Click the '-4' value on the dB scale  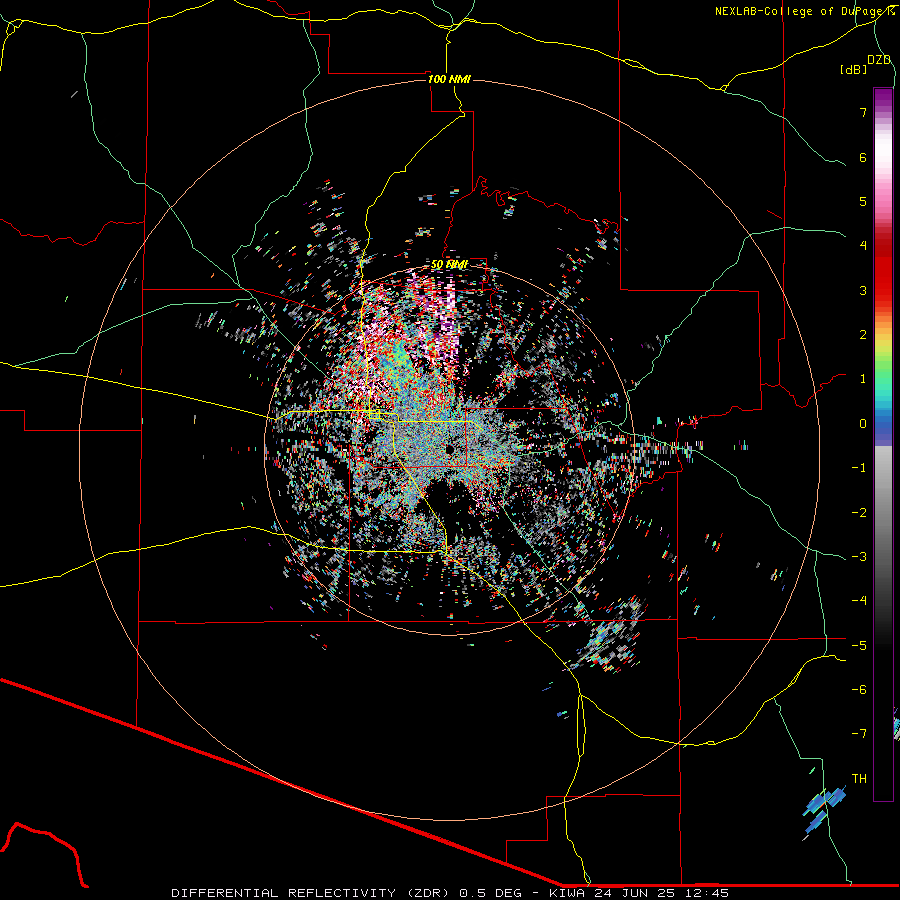click(859, 601)
